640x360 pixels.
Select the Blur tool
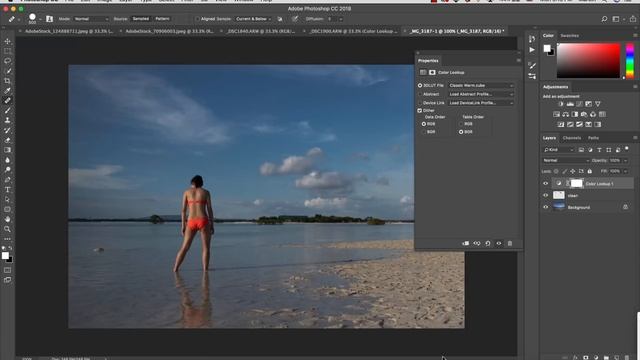[7, 160]
